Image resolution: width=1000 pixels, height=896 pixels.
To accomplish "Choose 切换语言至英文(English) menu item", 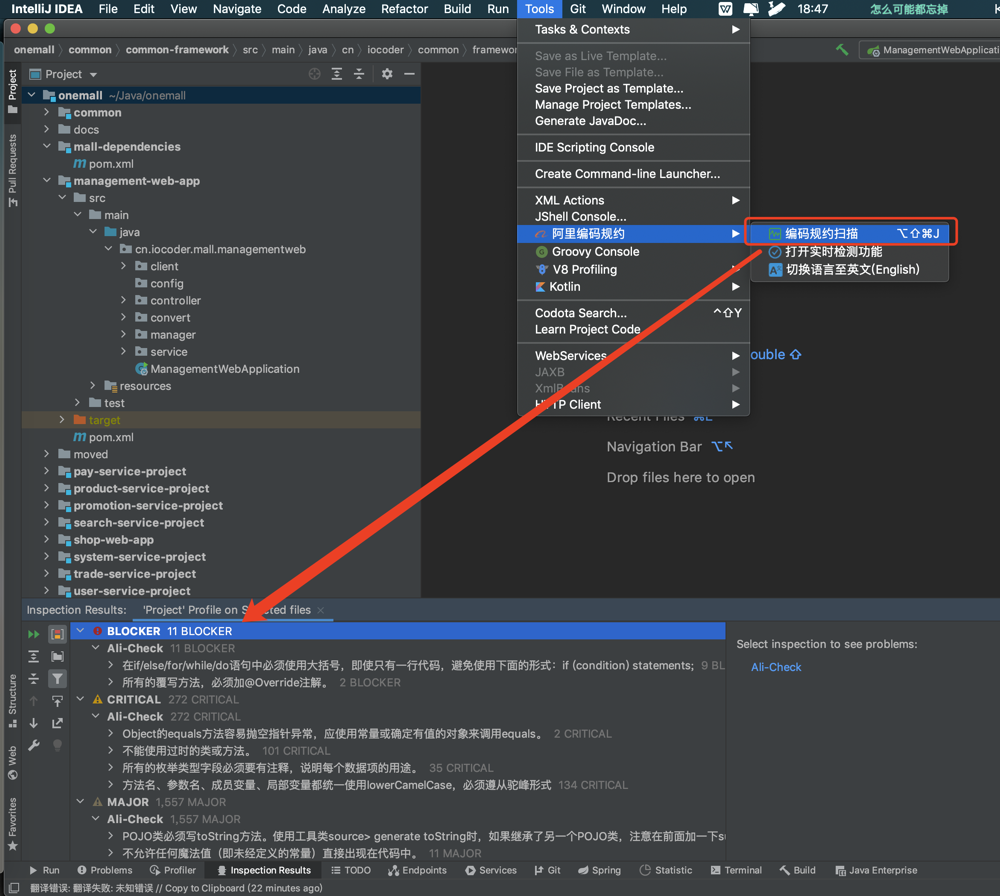I will [x=850, y=269].
